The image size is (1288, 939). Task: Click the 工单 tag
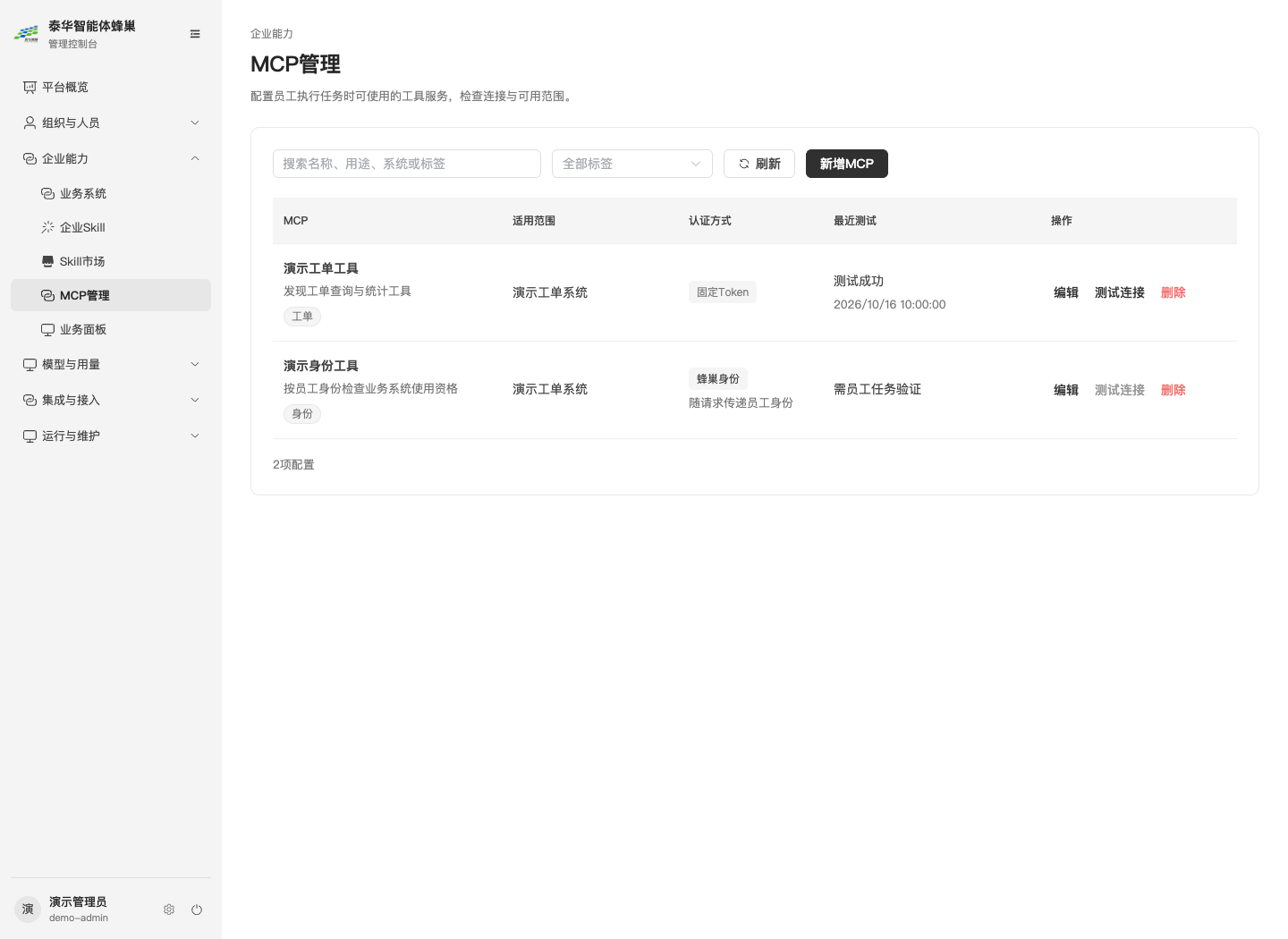[x=302, y=317]
